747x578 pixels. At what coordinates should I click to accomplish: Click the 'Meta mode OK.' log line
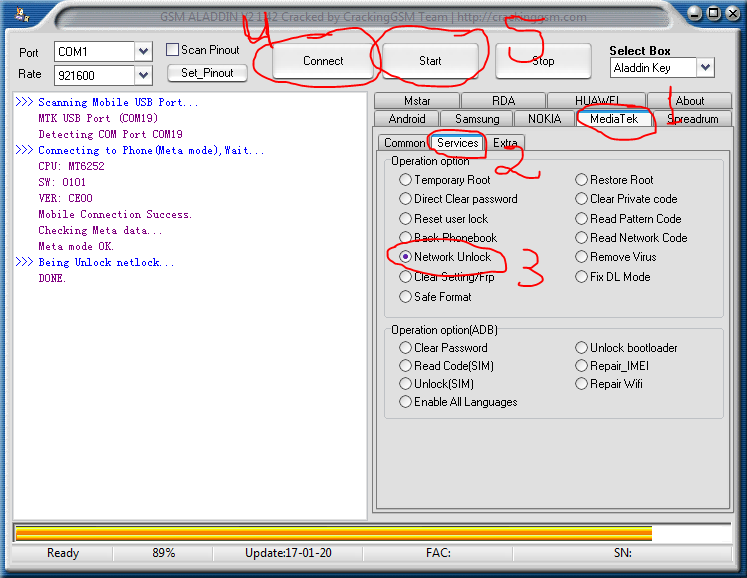76,246
